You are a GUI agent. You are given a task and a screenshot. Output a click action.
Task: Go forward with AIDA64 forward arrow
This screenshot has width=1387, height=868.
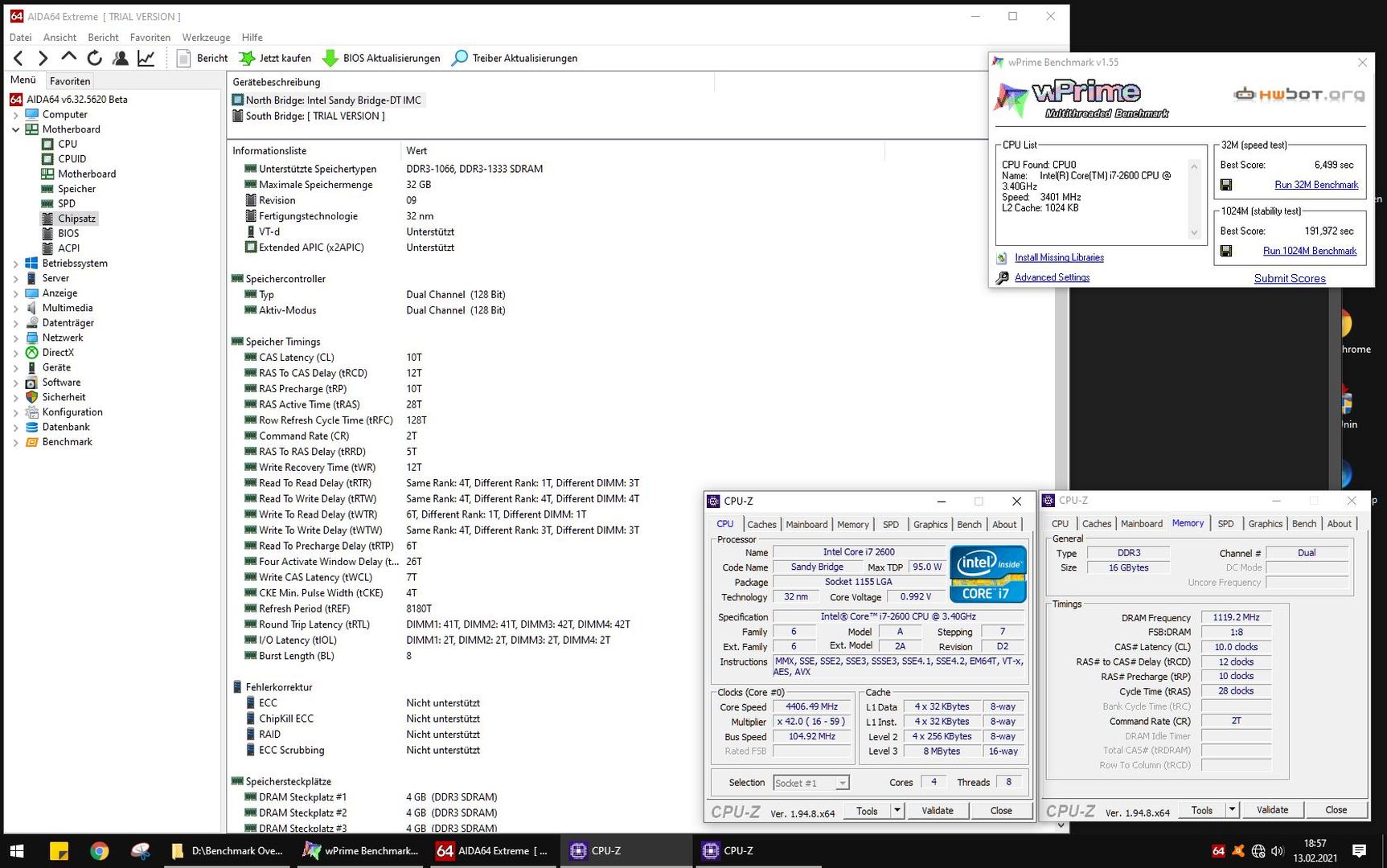(x=43, y=58)
